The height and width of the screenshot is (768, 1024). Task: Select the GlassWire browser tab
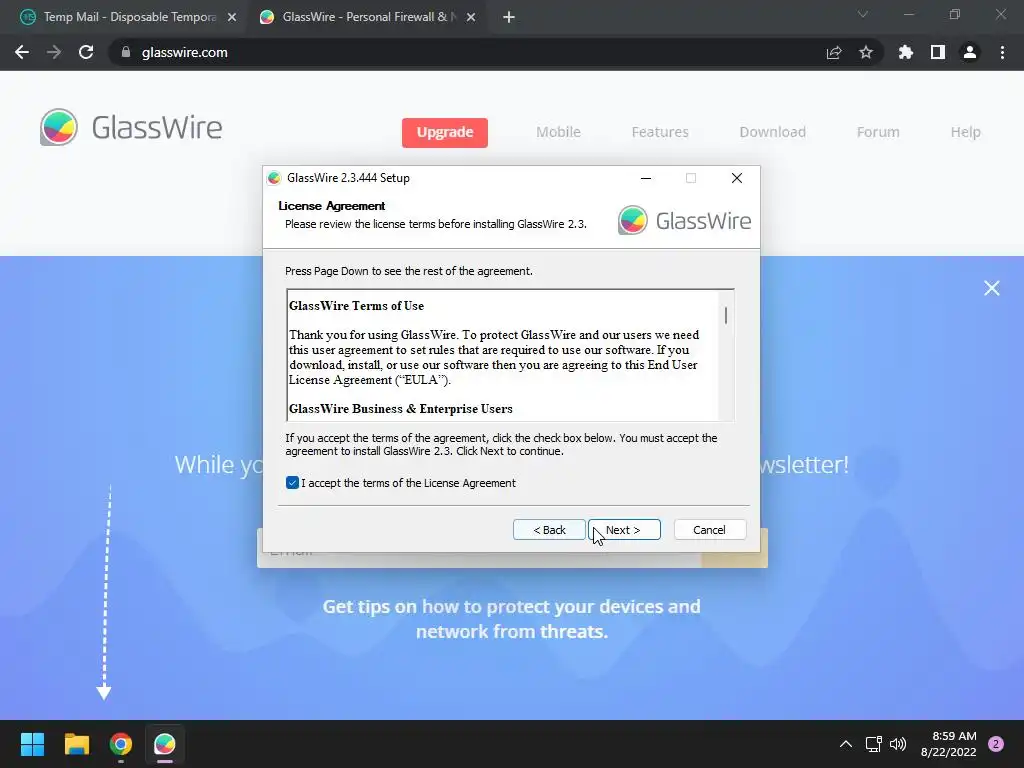tap(368, 17)
